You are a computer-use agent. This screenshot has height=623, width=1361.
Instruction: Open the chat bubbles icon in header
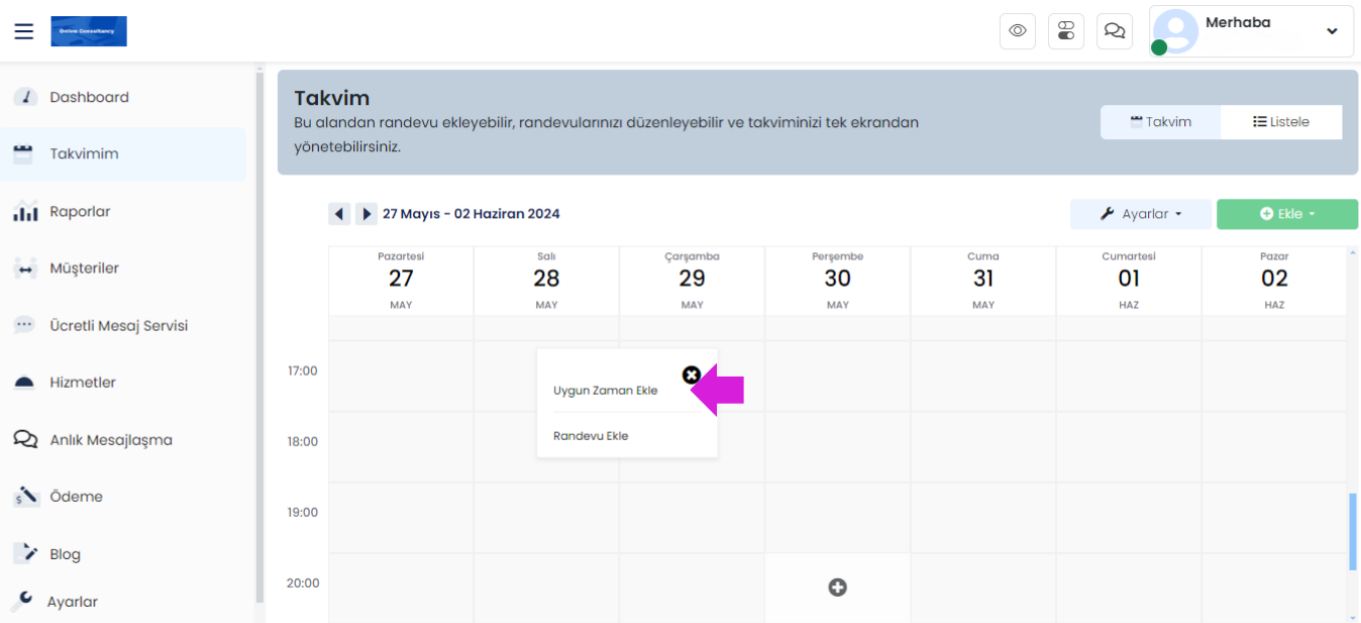click(1114, 31)
